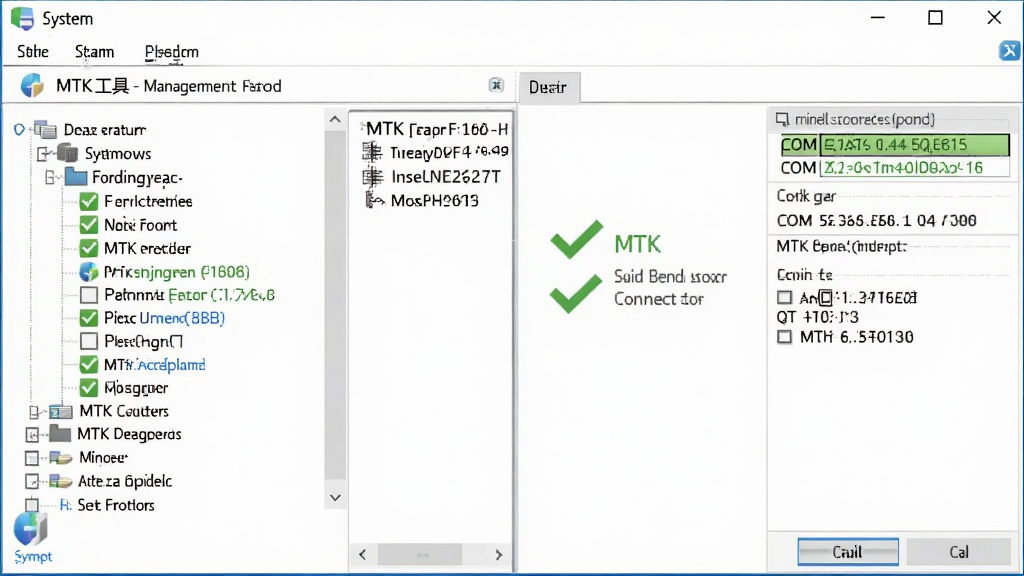Open the Stam menu
This screenshot has height=576, width=1024.
point(94,52)
